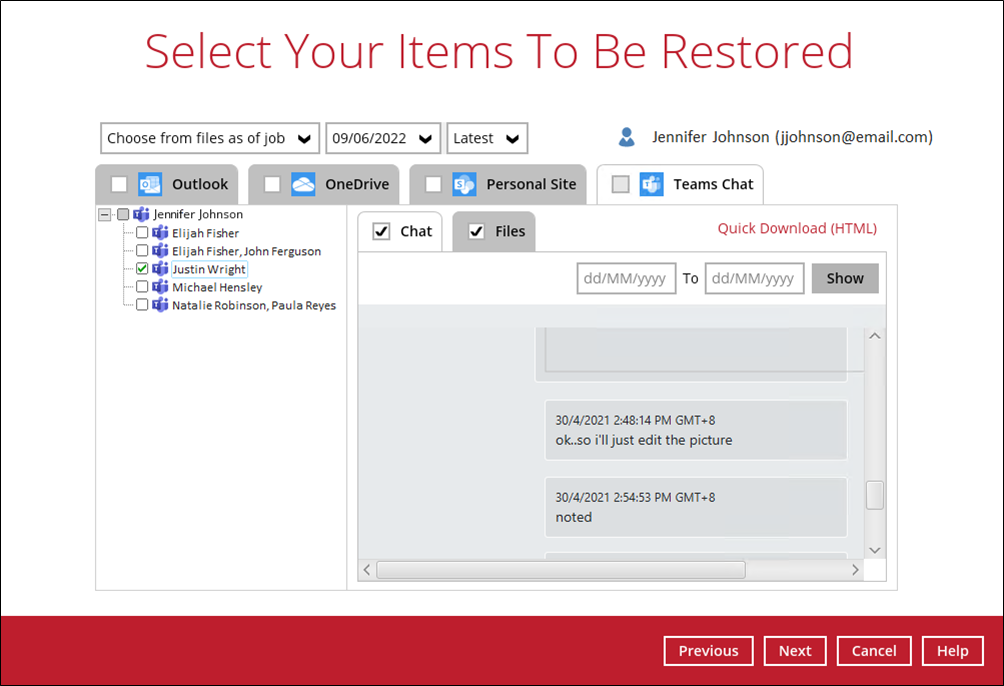Select the Chat tab
The width and height of the screenshot is (1004, 686).
click(401, 231)
